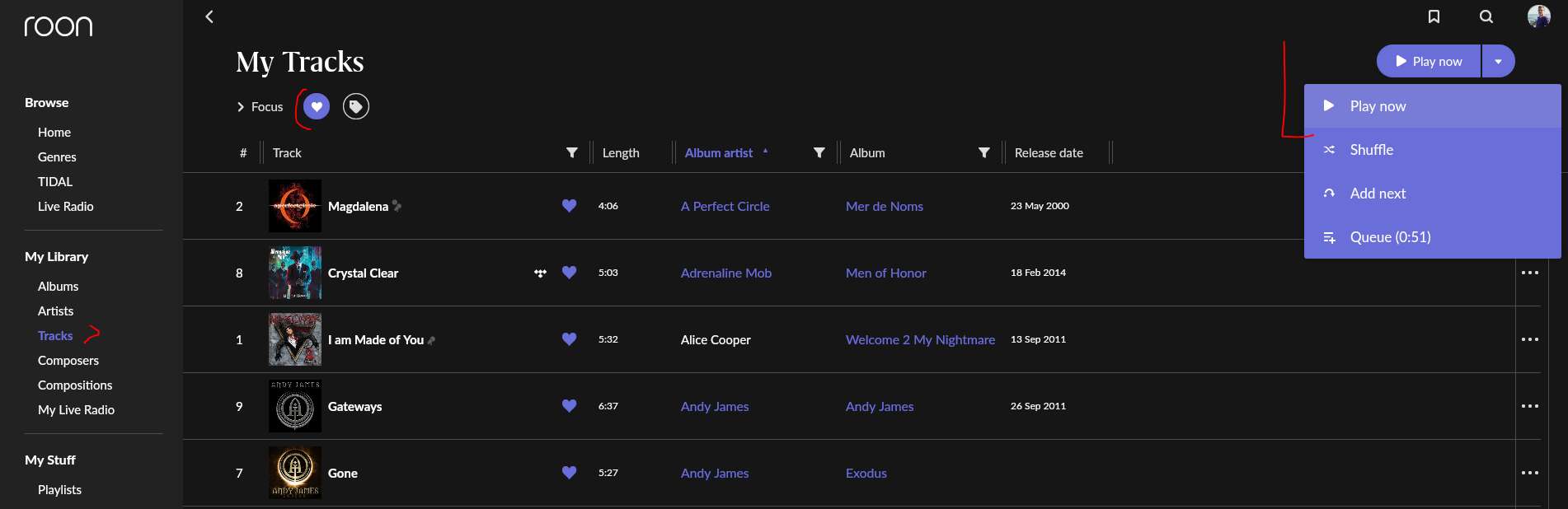Collapse the Play now dropdown arrow

pyautogui.click(x=1498, y=62)
